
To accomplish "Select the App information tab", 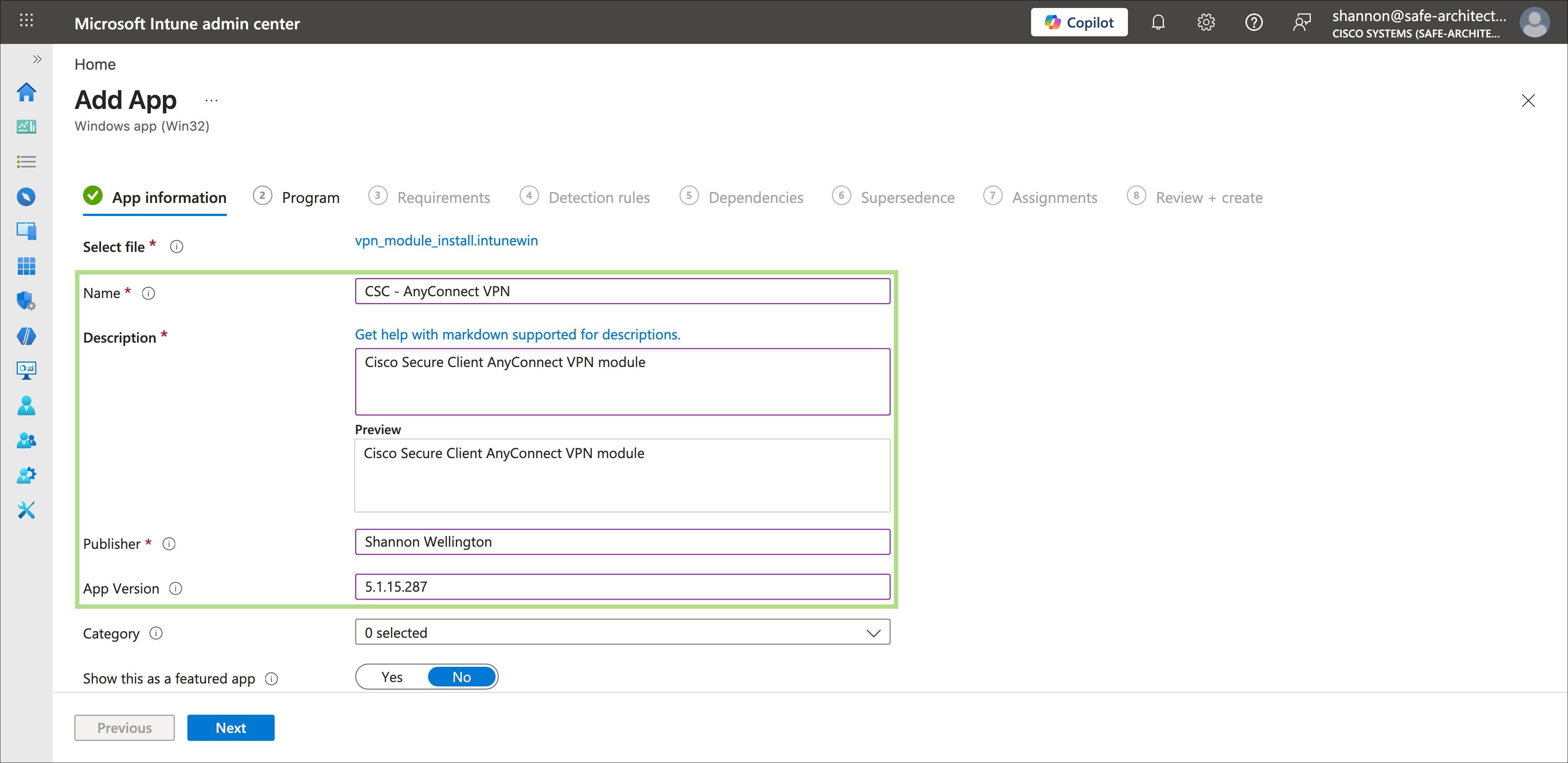I will [155, 197].
